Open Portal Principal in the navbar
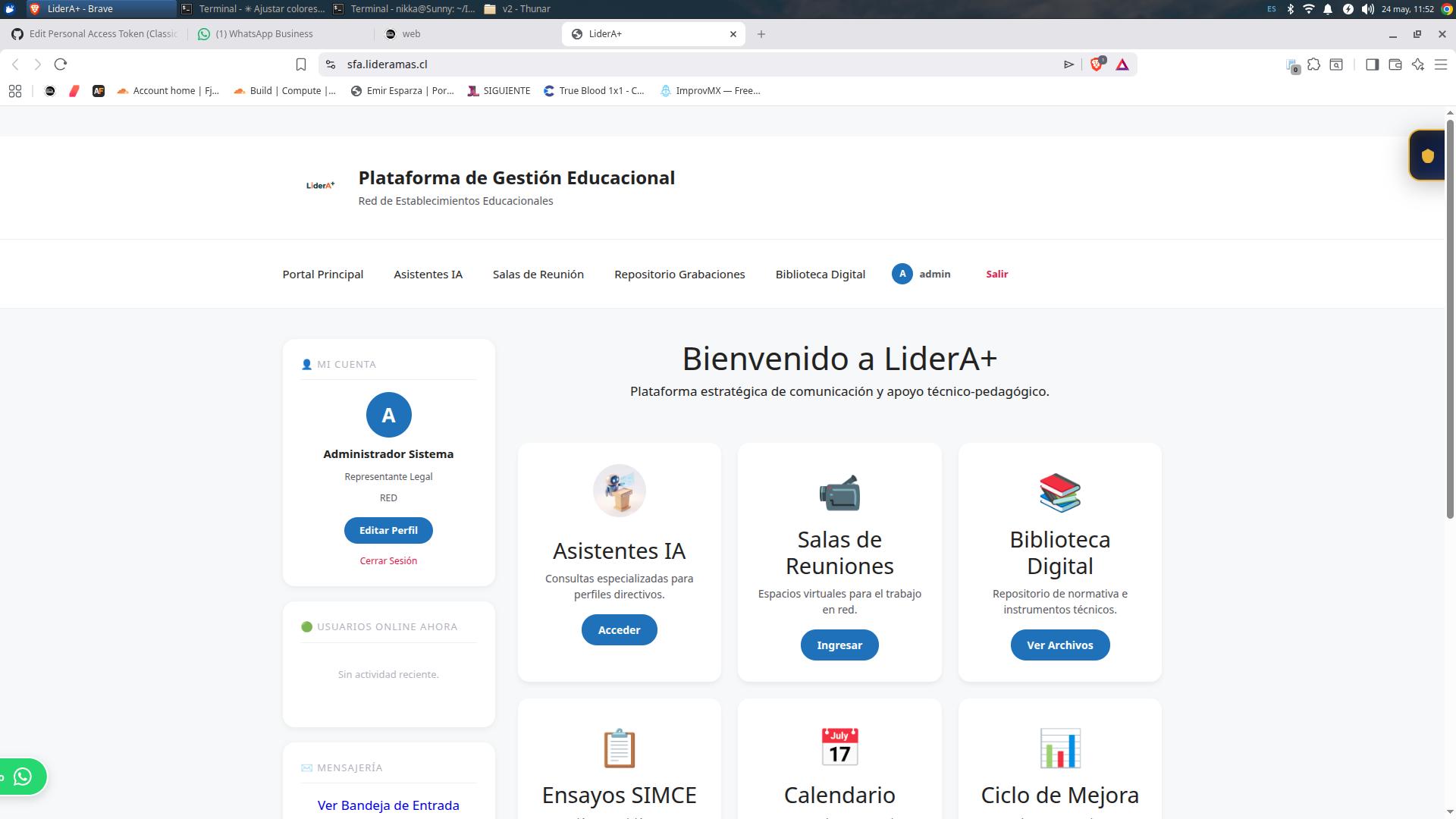 point(323,275)
